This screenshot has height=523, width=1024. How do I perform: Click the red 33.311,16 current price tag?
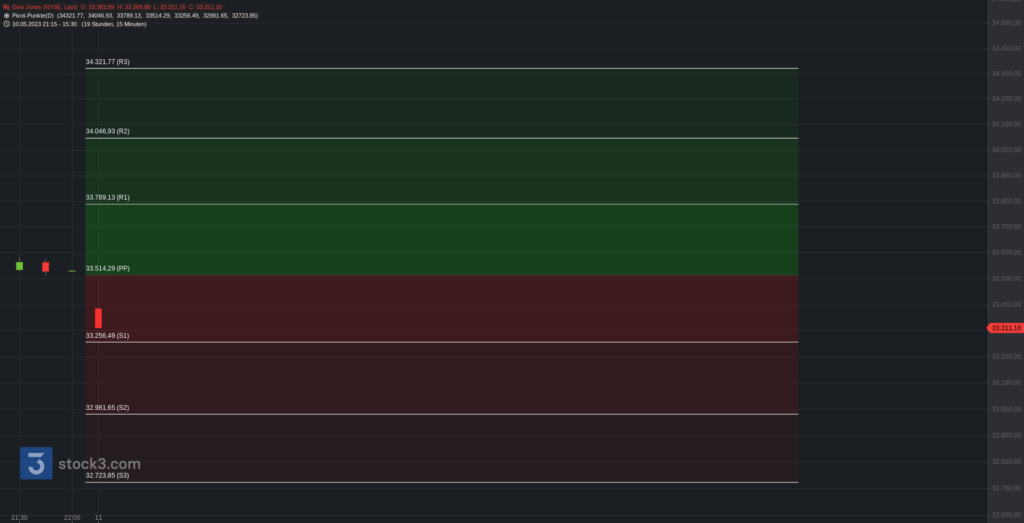pos(1005,328)
